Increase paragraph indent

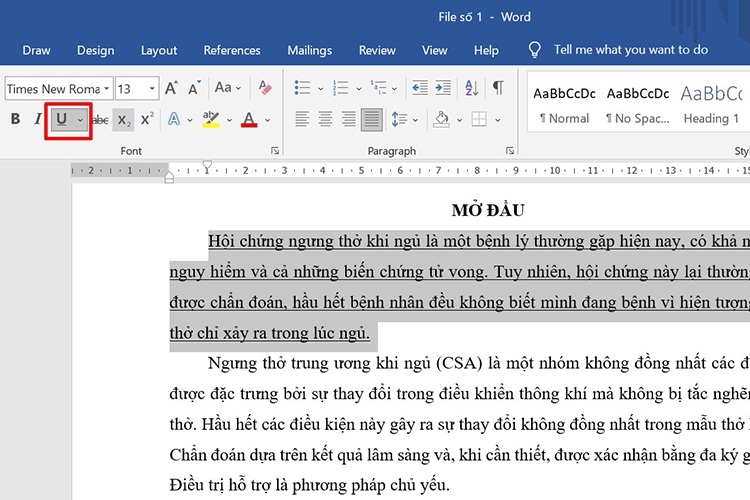coord(443,88)
